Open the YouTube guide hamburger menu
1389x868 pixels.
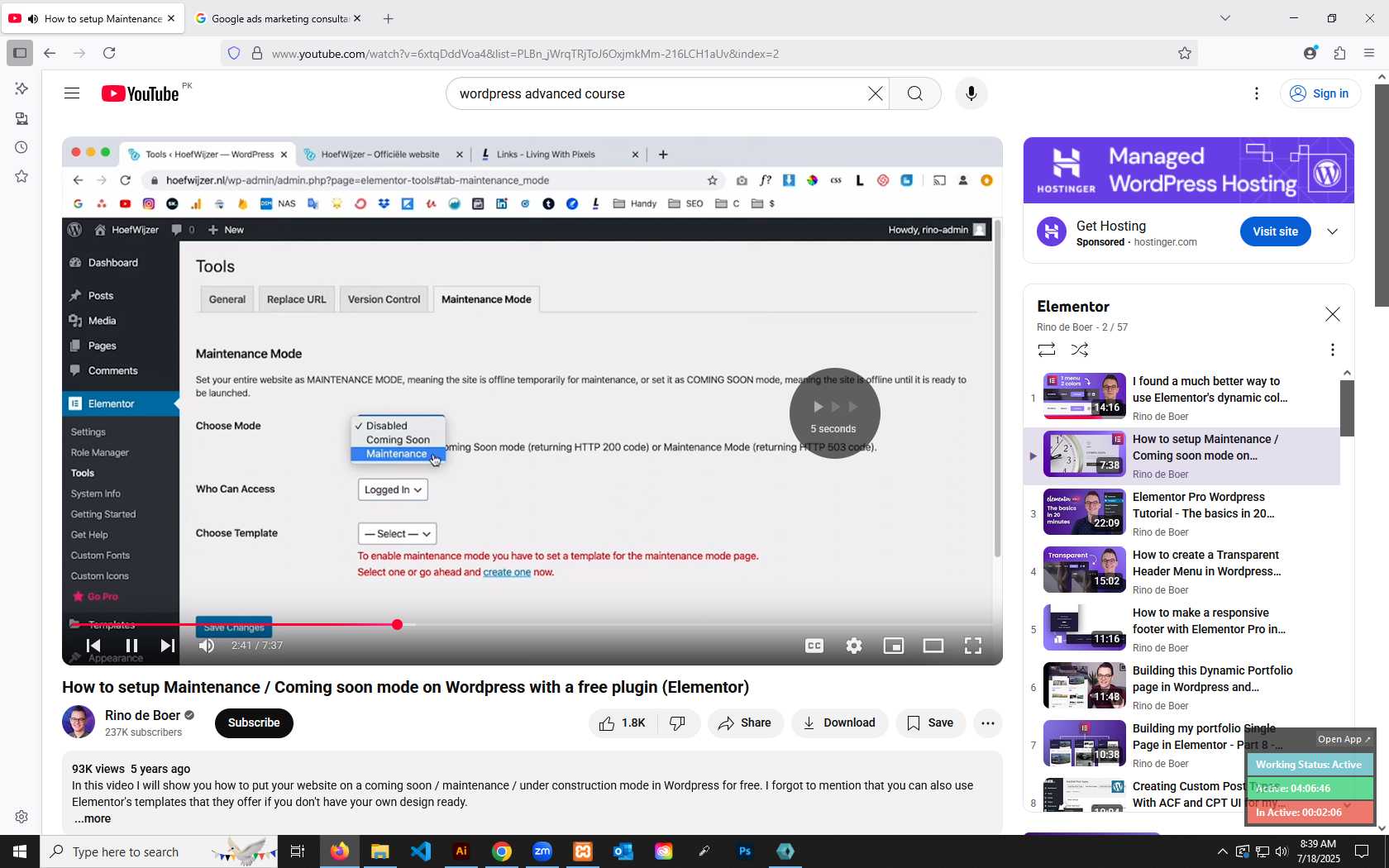pos(72,93)
